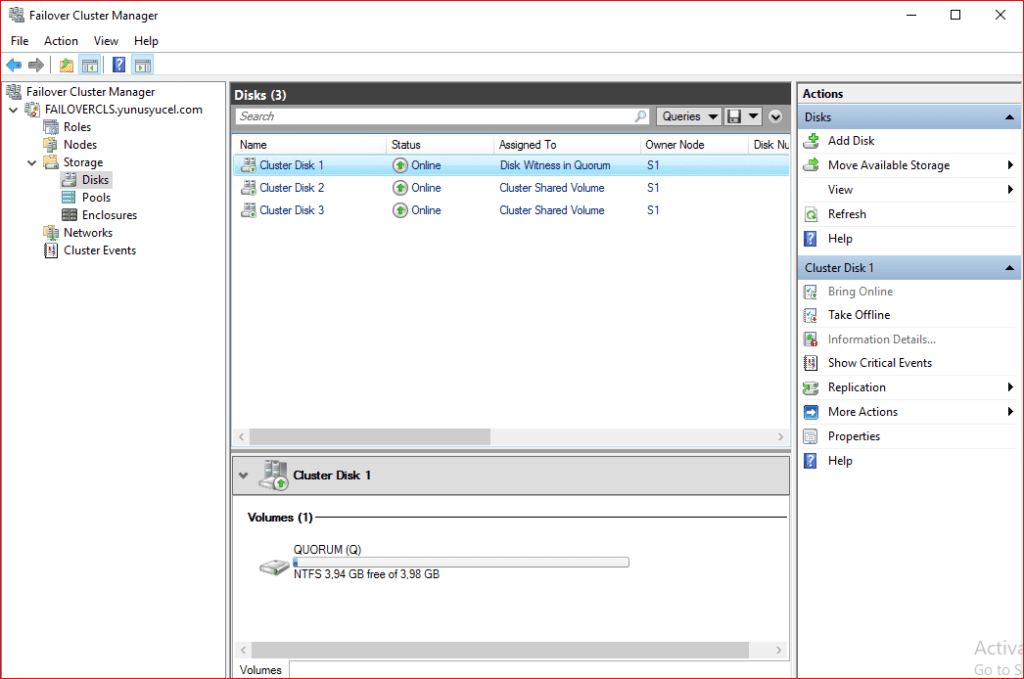This screenshot has height=679, width=1024.
Task: Click the Show Critical Events icon
Action: (810, 363)
